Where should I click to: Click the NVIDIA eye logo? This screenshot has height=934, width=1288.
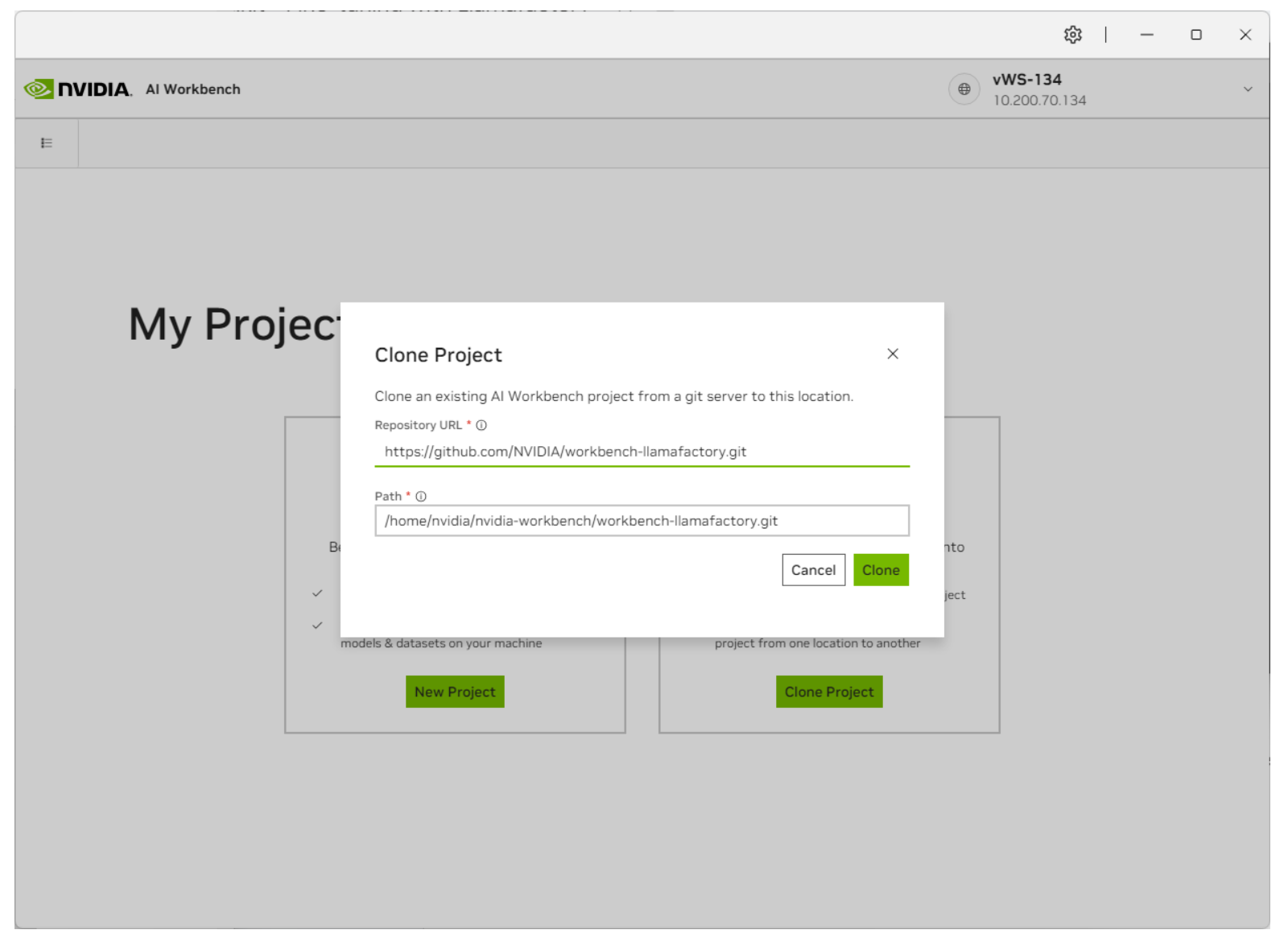[x=39, y=89]
